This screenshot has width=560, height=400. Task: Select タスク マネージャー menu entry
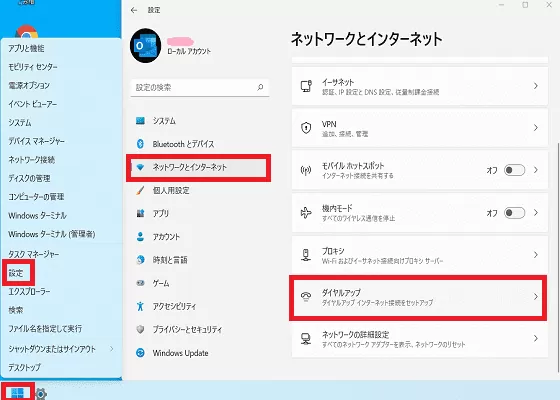coord(34,254)
